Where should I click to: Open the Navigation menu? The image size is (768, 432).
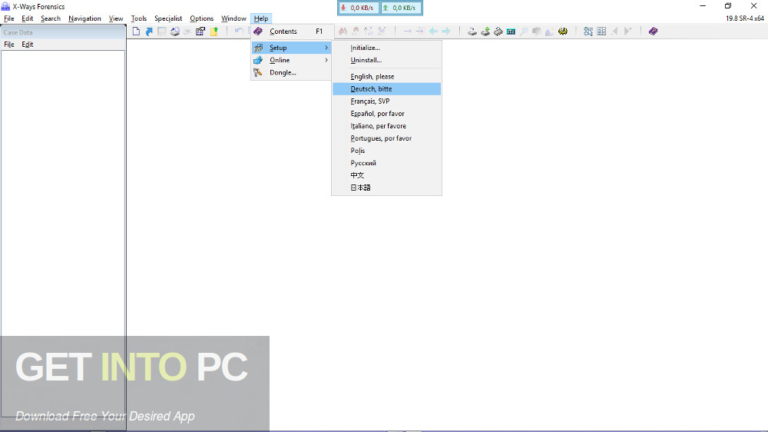(85, 19)
